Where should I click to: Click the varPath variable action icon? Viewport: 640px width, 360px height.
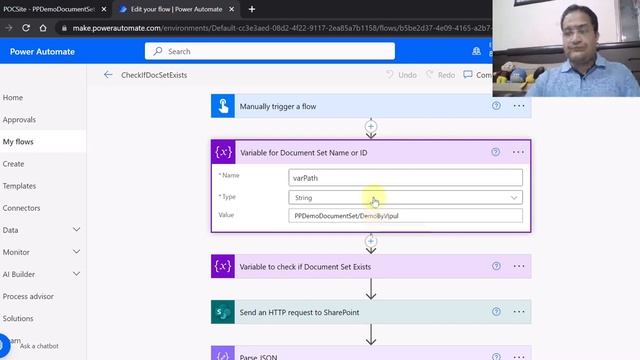[224, 152]
